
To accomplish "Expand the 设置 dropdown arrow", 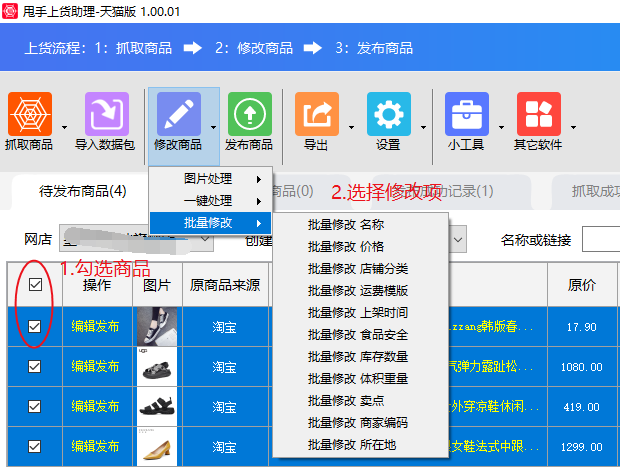I will coord(423,127).
